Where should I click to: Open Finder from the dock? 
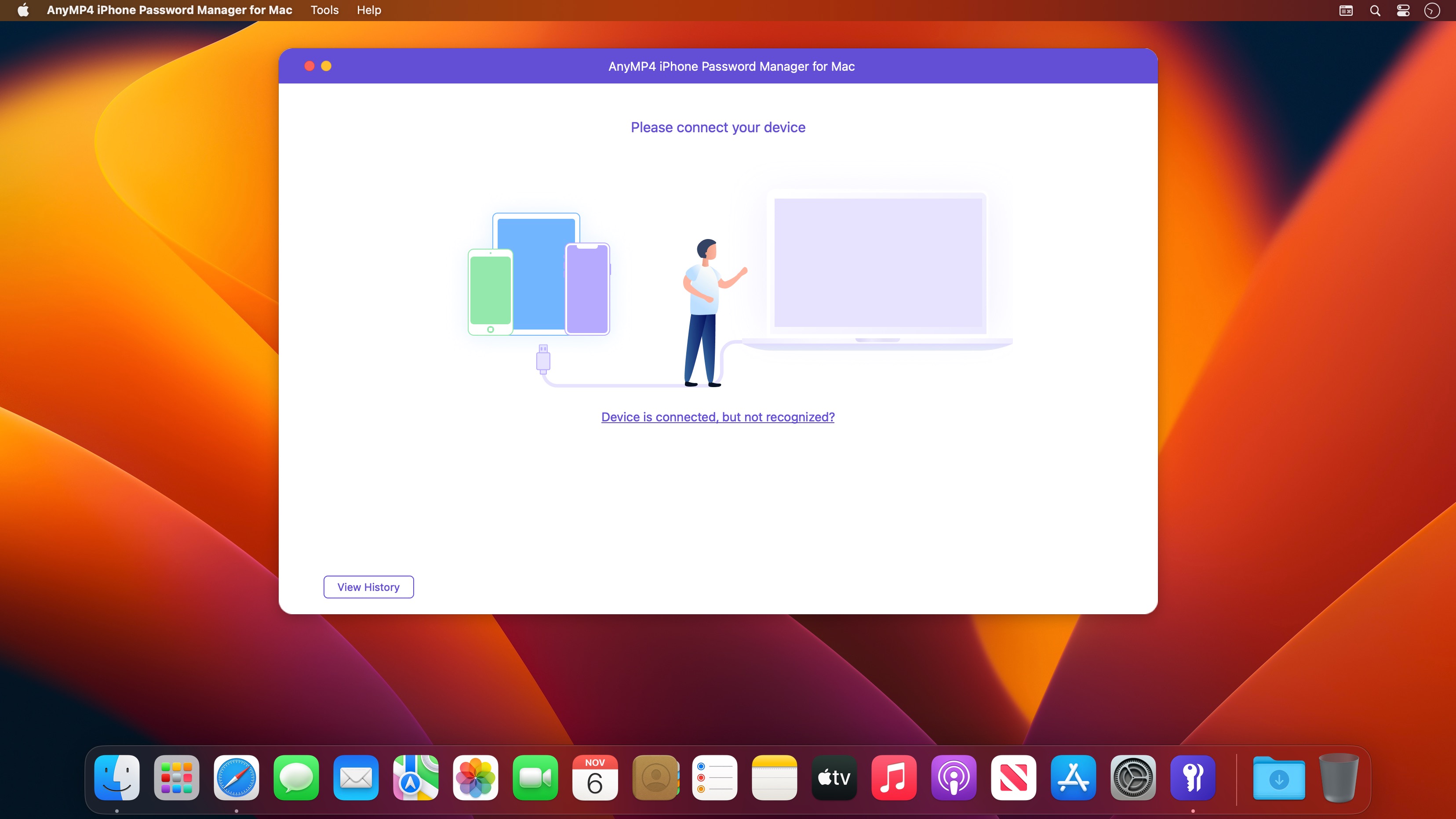pyautogui.click(x=117, y=778)
